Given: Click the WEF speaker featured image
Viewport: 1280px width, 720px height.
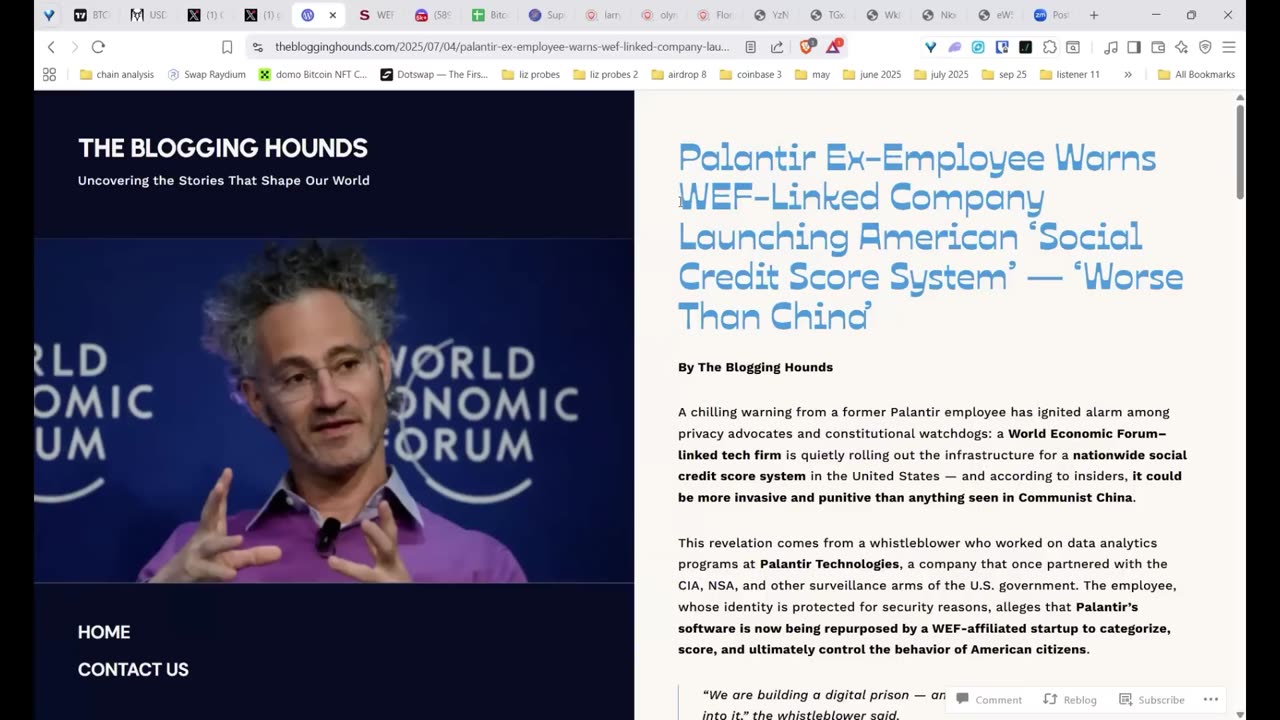Looking at the screenshot, I should pyautogui.click(x=334, y=411).
